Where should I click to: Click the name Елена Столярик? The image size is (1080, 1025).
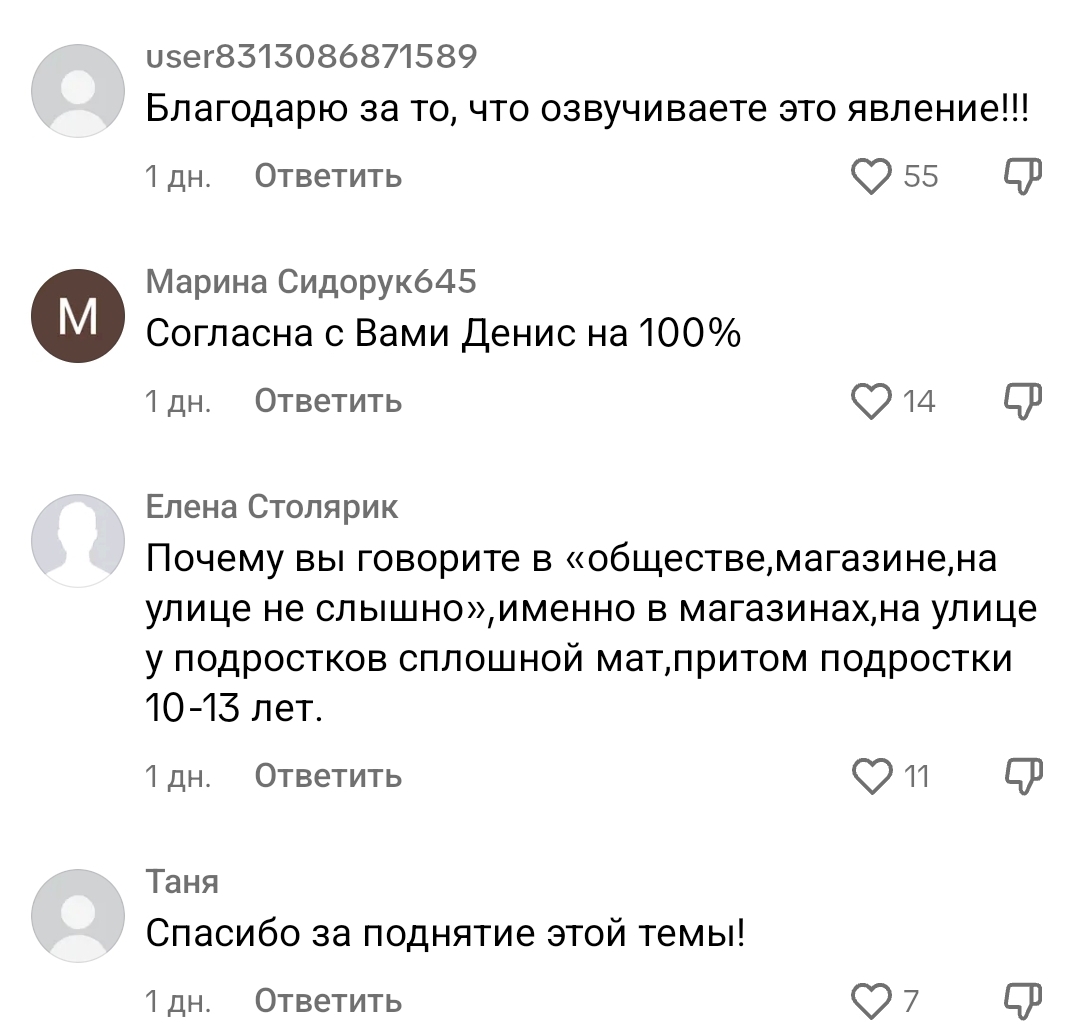coord(272,508)
